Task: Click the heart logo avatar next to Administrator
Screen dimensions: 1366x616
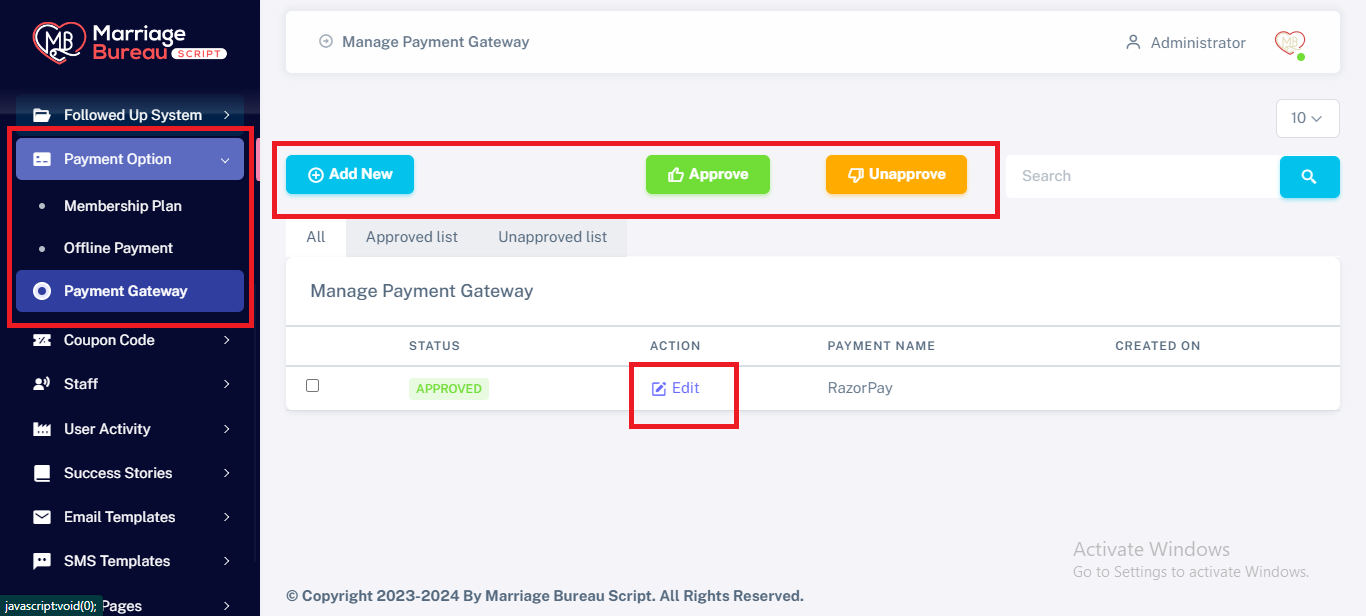Action: click(1290, 43)
